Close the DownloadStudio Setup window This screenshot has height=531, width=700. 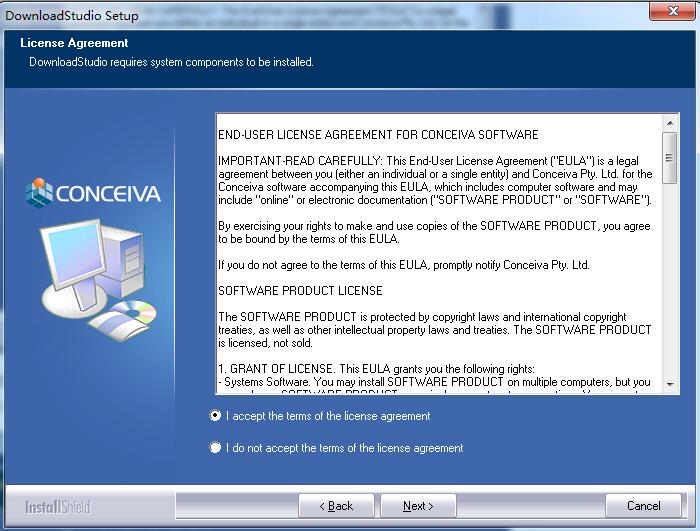click(673, 11)
